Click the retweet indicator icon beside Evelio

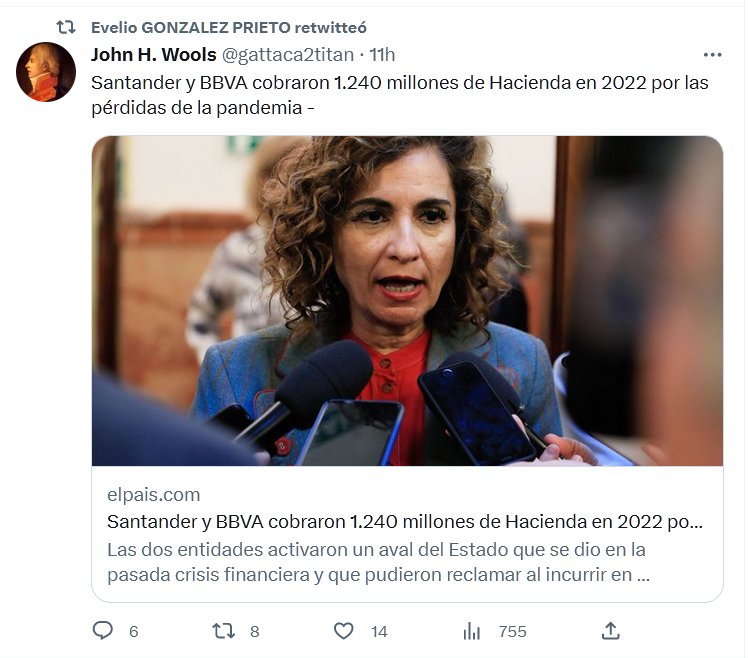[66, 27]
